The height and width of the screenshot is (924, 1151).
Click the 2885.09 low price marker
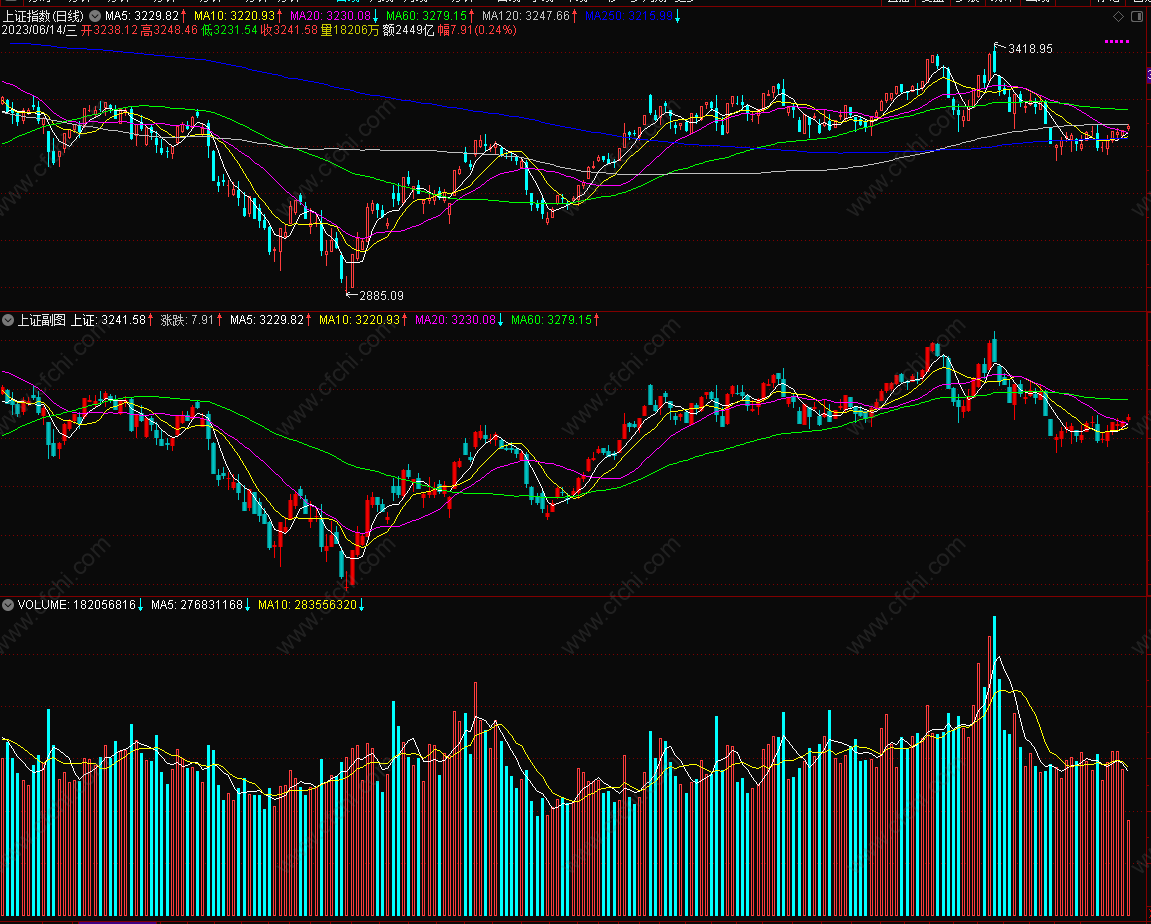coord(381,296)
